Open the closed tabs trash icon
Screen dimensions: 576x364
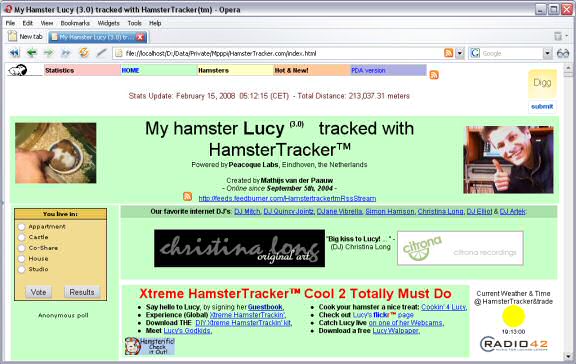pos(558,36)
